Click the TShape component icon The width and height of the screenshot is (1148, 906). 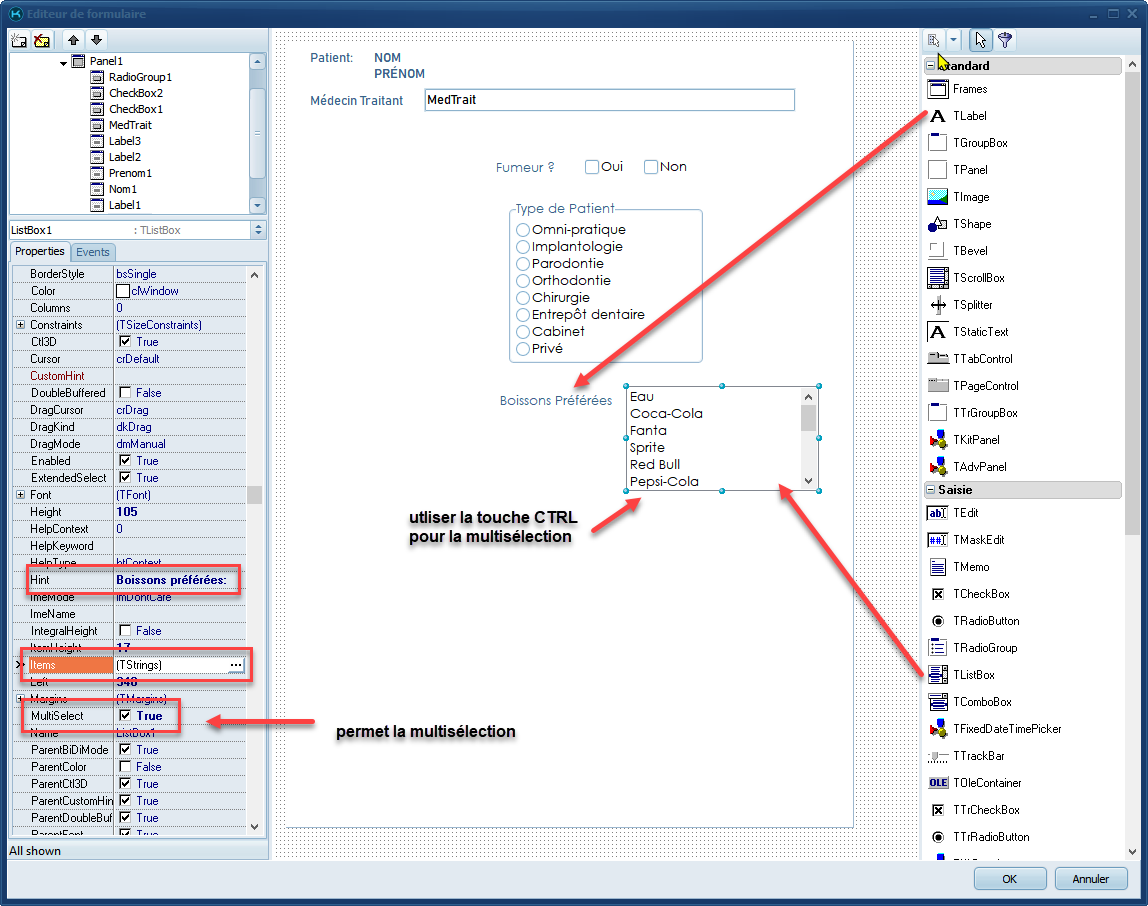coord(937,224)
